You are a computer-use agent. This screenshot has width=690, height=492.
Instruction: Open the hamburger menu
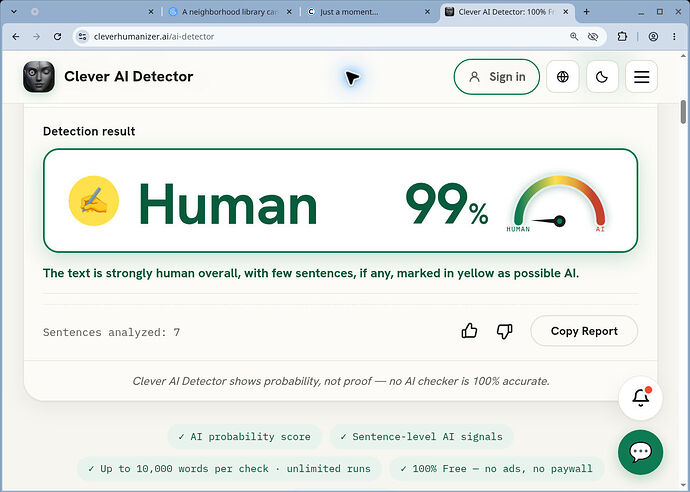642,77
